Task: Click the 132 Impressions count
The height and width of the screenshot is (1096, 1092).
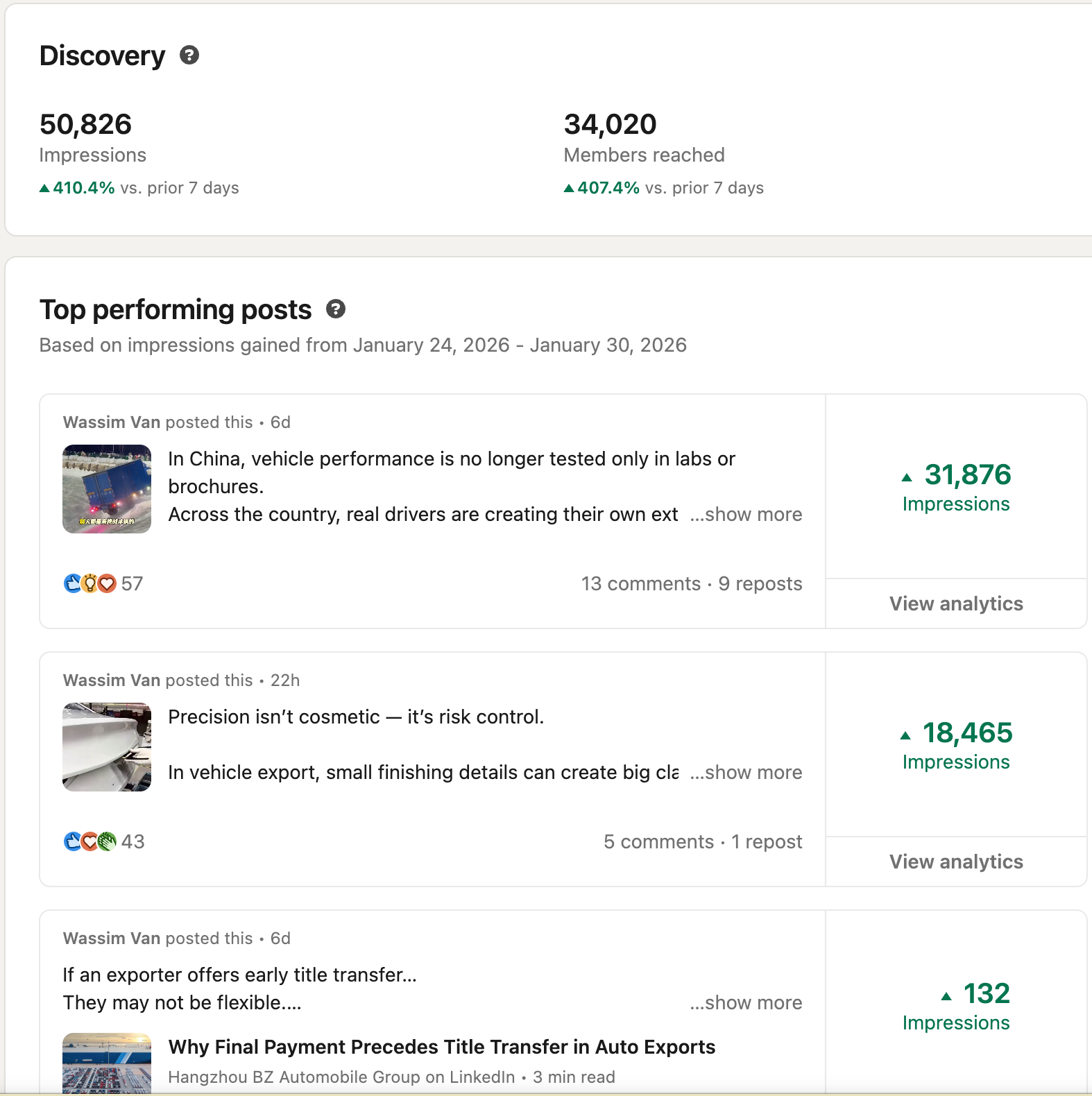Action: pos(985,994)
